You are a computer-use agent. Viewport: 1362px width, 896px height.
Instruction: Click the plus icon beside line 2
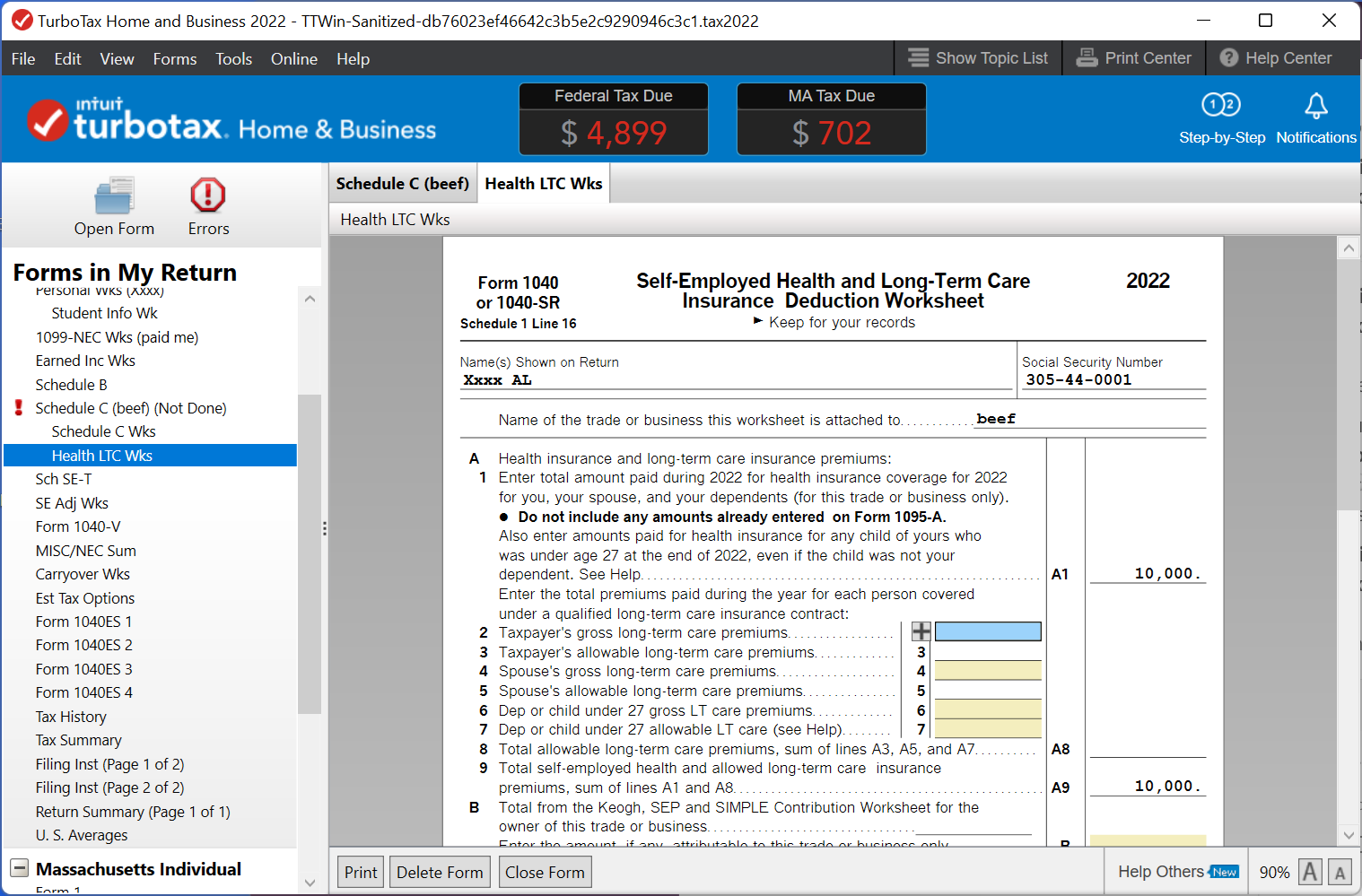point(921,631)
